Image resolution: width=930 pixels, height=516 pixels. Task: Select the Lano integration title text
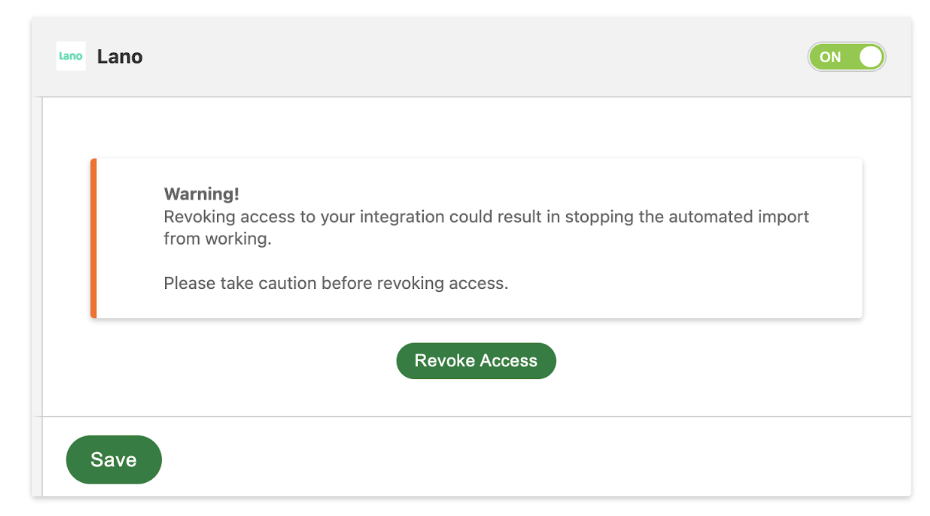(x=120, y=56)
